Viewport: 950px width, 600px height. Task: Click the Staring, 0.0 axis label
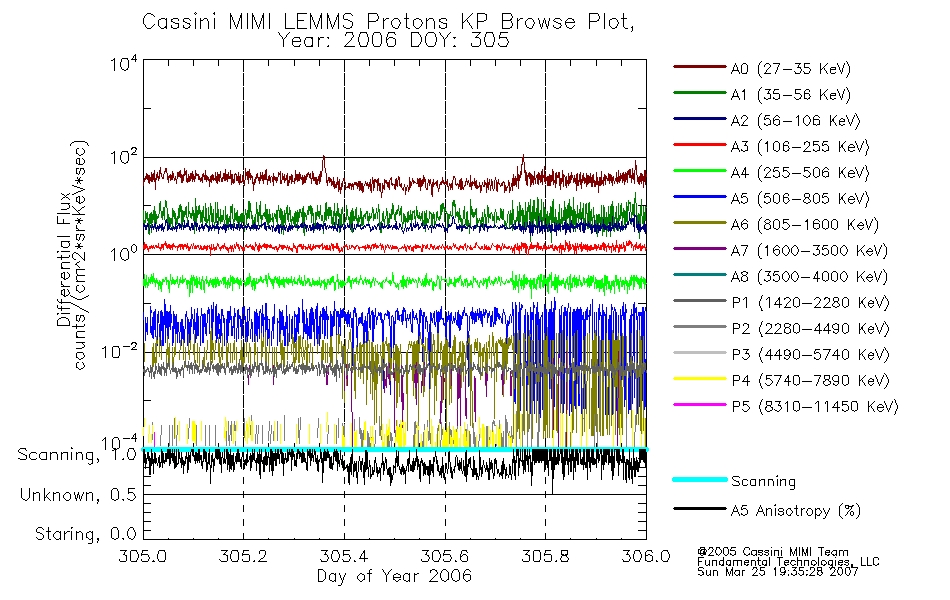click(x=86, y=534)
